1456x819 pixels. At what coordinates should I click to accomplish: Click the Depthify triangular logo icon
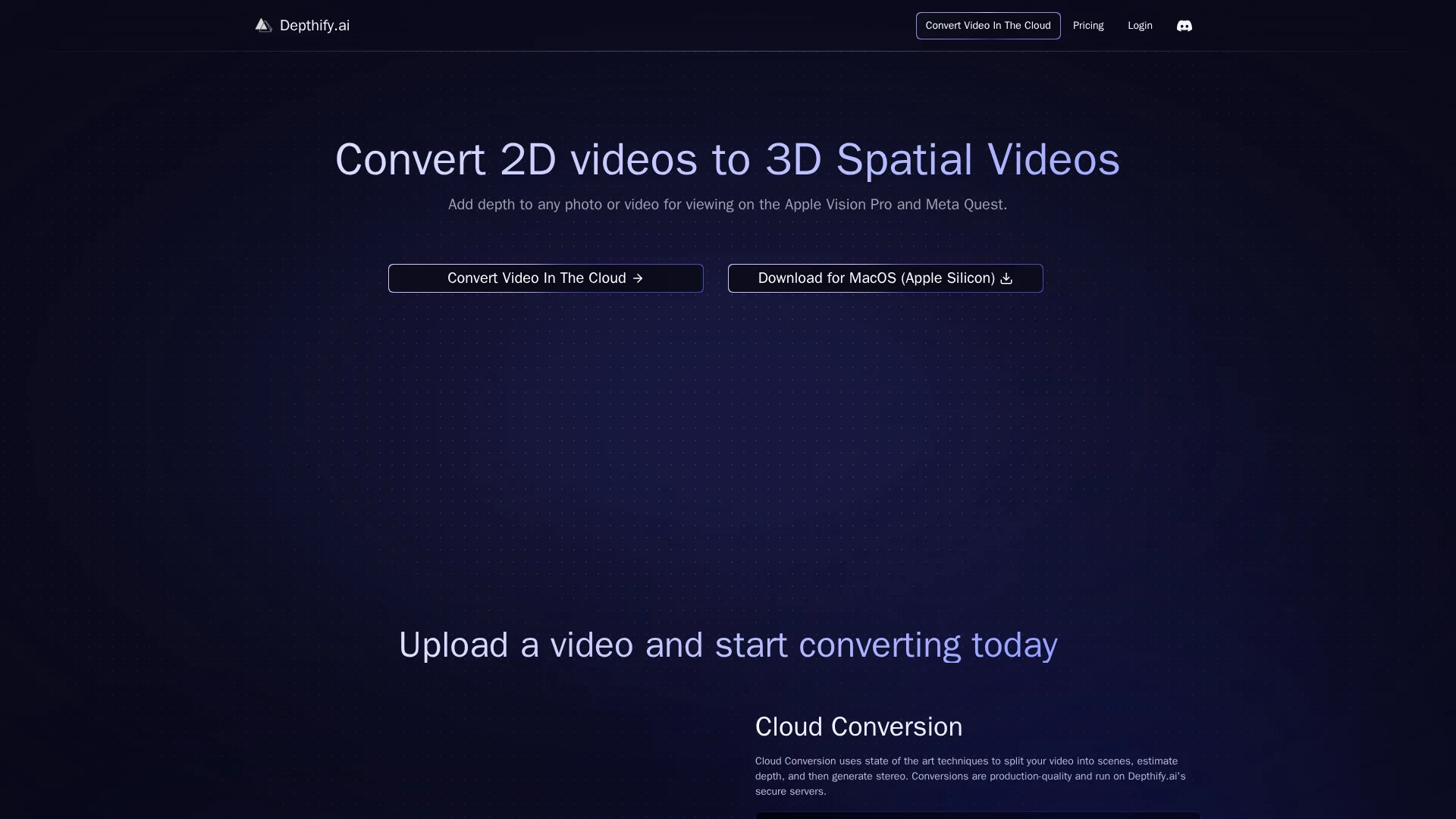(x=263, y=26)
